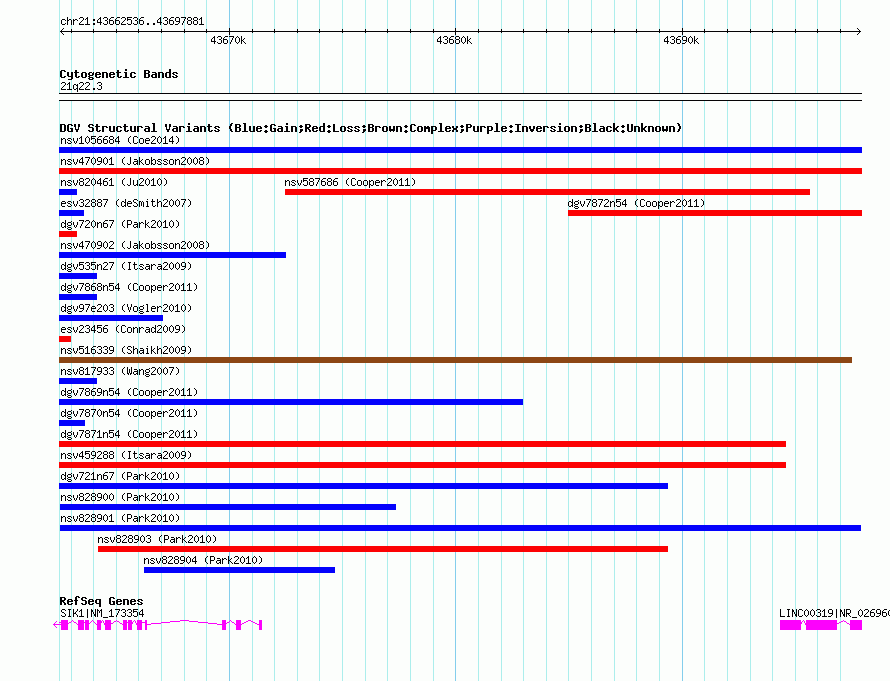890x681 pixels.
Task: Click the DGV Structural Variants track title
Action: click(x=371, y=128)
